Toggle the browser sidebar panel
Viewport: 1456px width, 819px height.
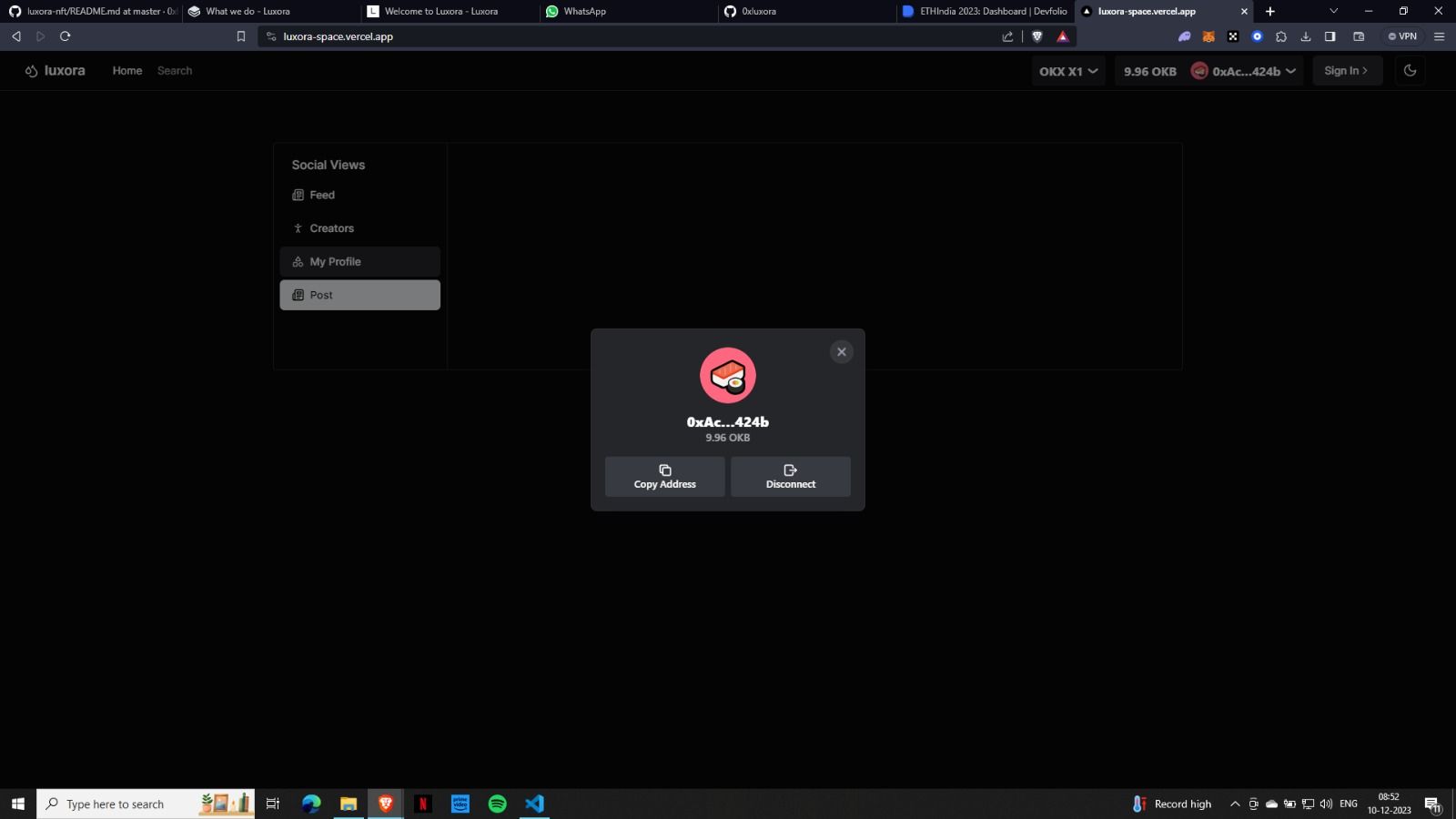tap(1330, 36)
